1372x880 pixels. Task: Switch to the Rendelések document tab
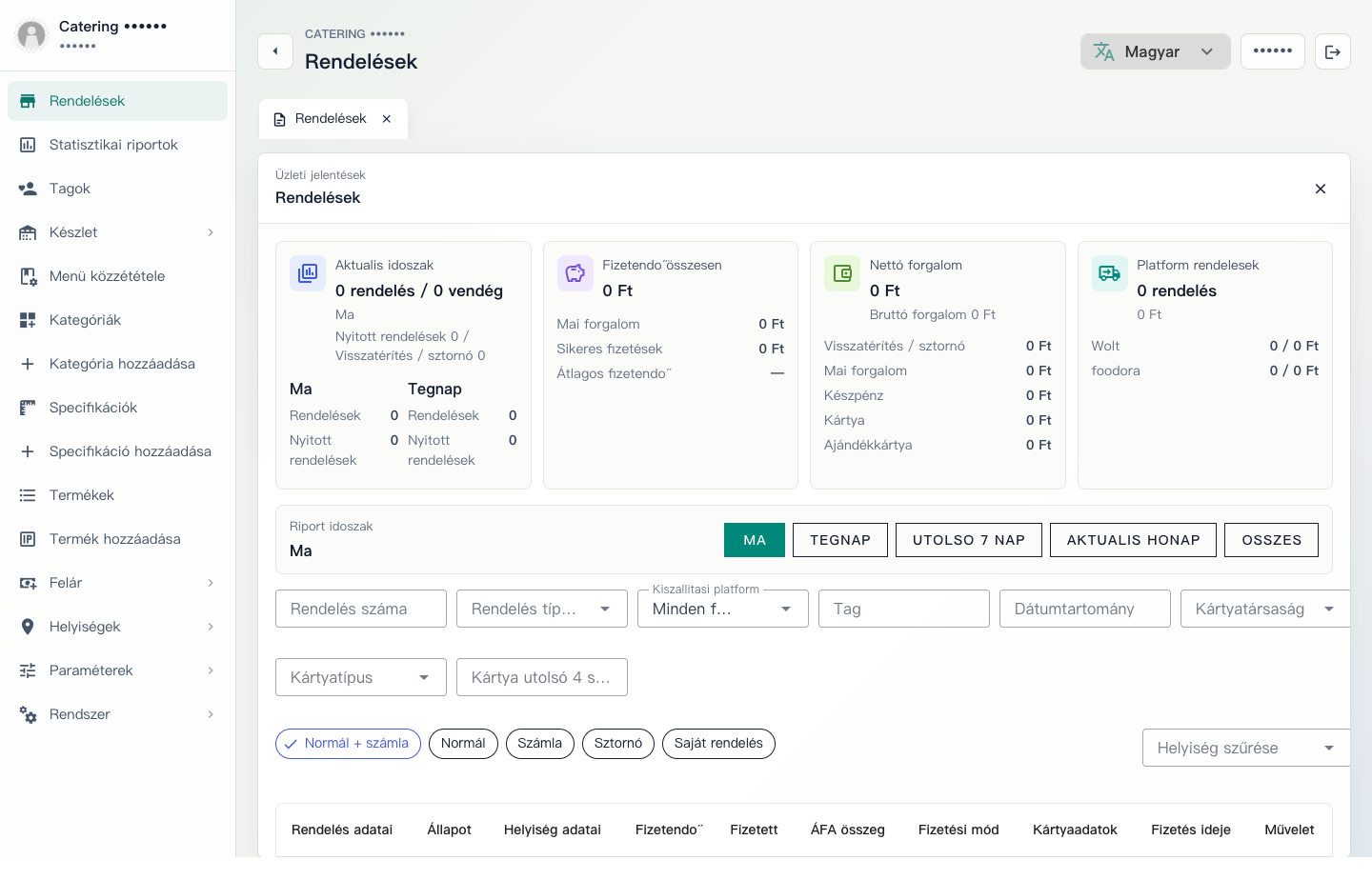point(331,119)
